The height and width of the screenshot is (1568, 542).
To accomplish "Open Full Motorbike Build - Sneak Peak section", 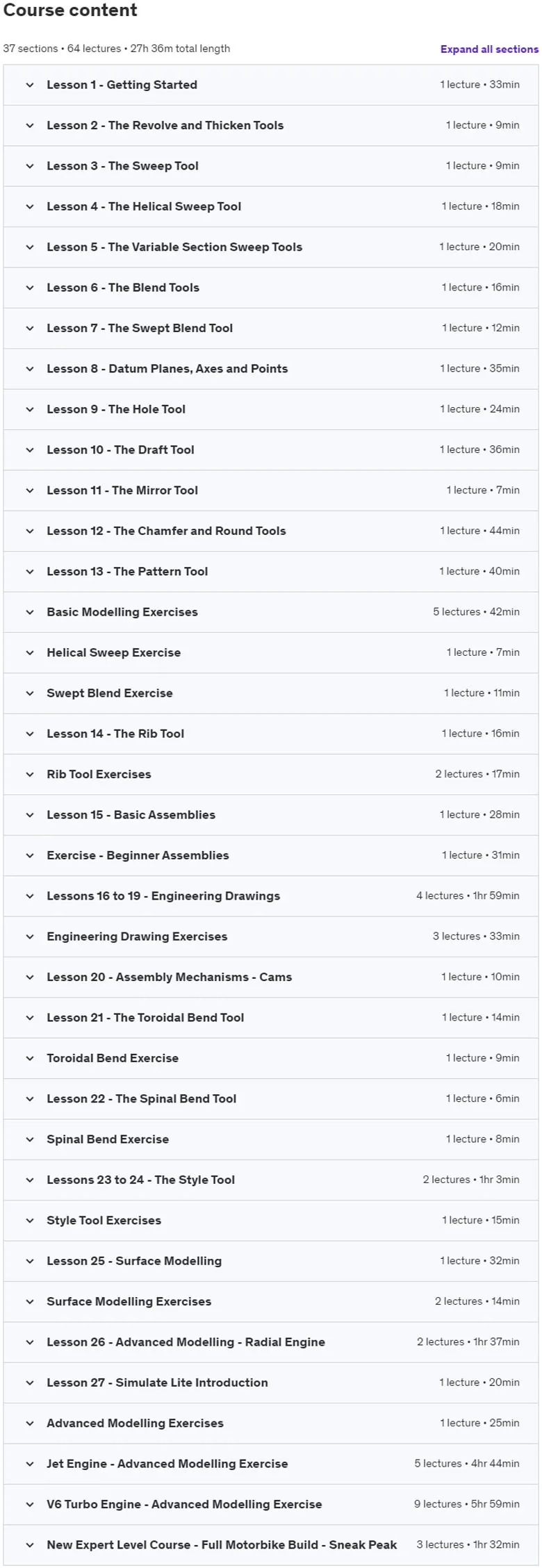I will (x=271, y=1545).
